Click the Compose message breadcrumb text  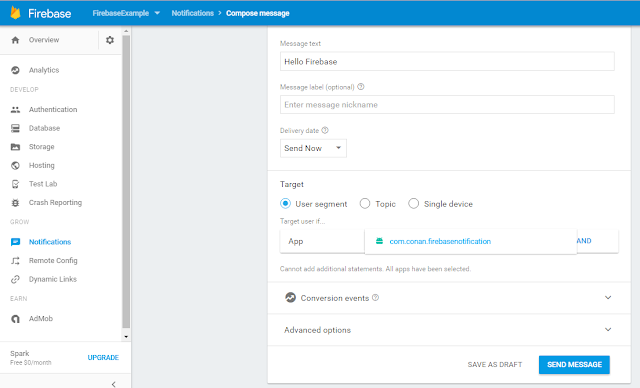(x=258, y=13)
